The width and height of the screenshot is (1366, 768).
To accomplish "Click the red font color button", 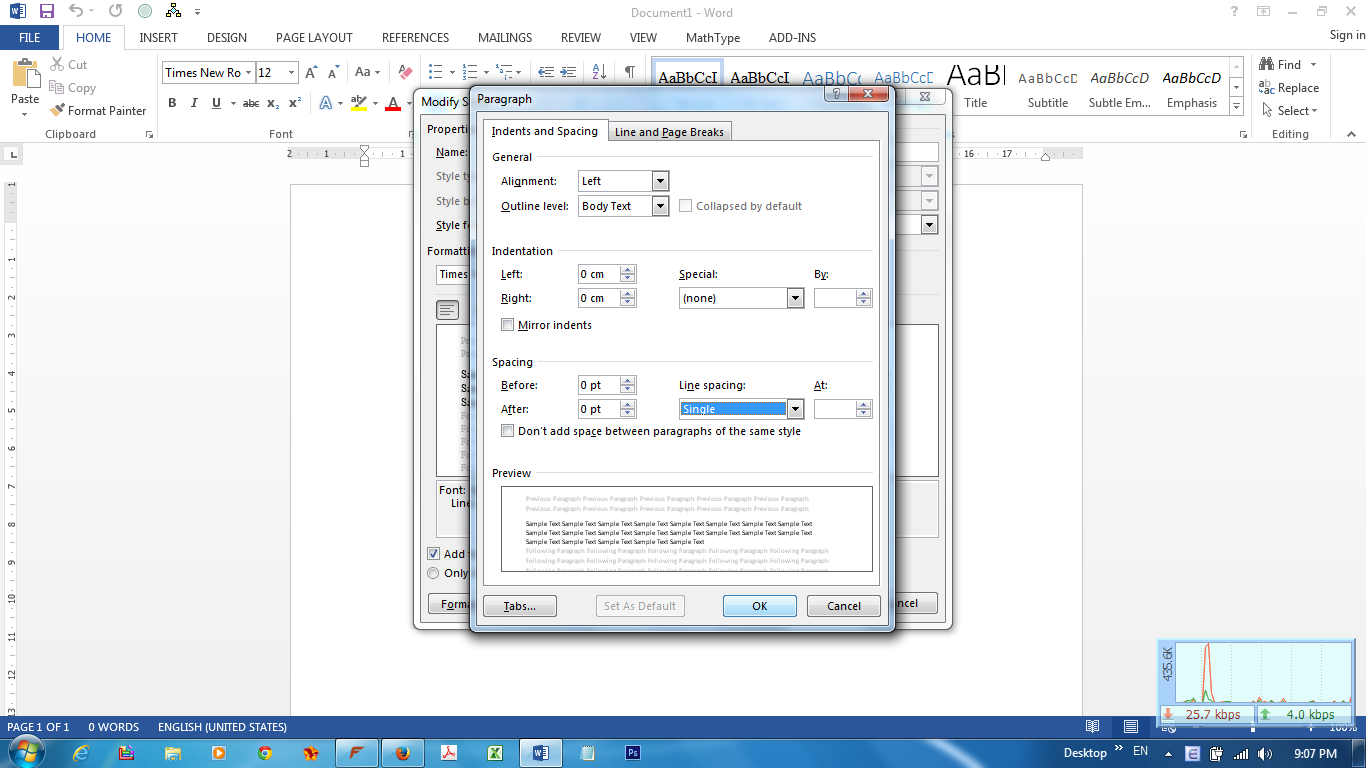I will [x=393, y=103].
